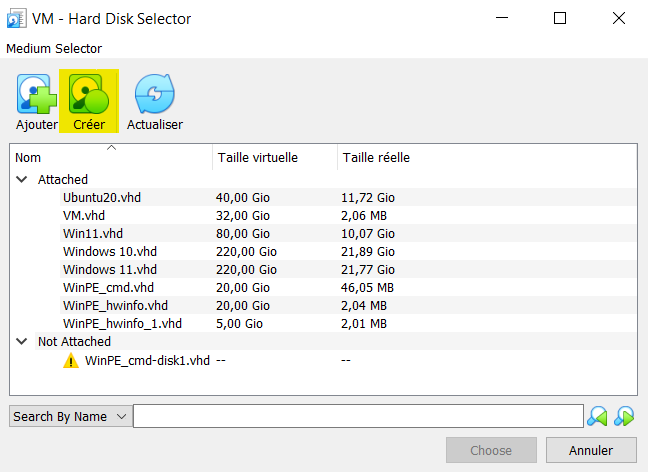The image size is (648, 472).
Task: Sort list by Nom column header
Action: coord(110,158)
